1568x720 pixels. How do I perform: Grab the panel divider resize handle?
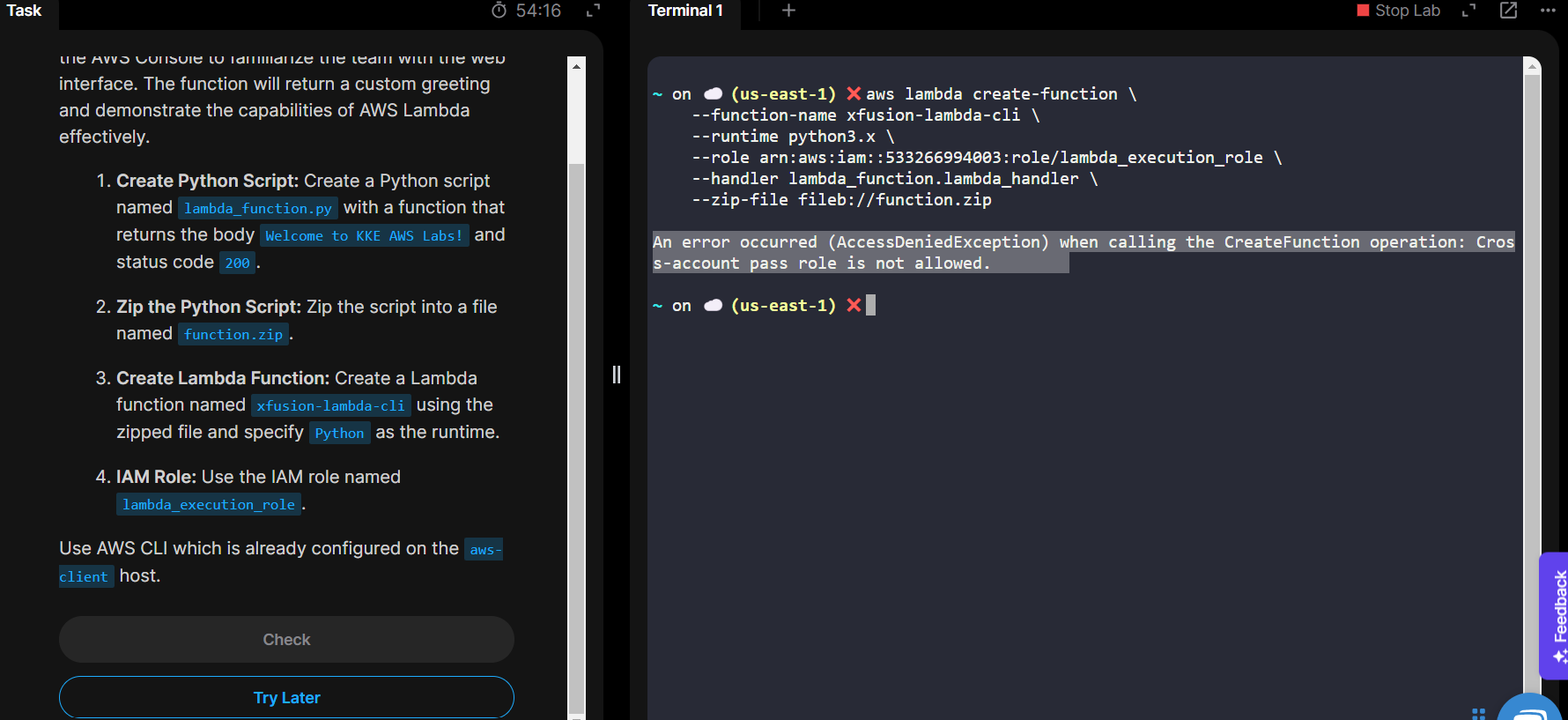pos(617,375)
